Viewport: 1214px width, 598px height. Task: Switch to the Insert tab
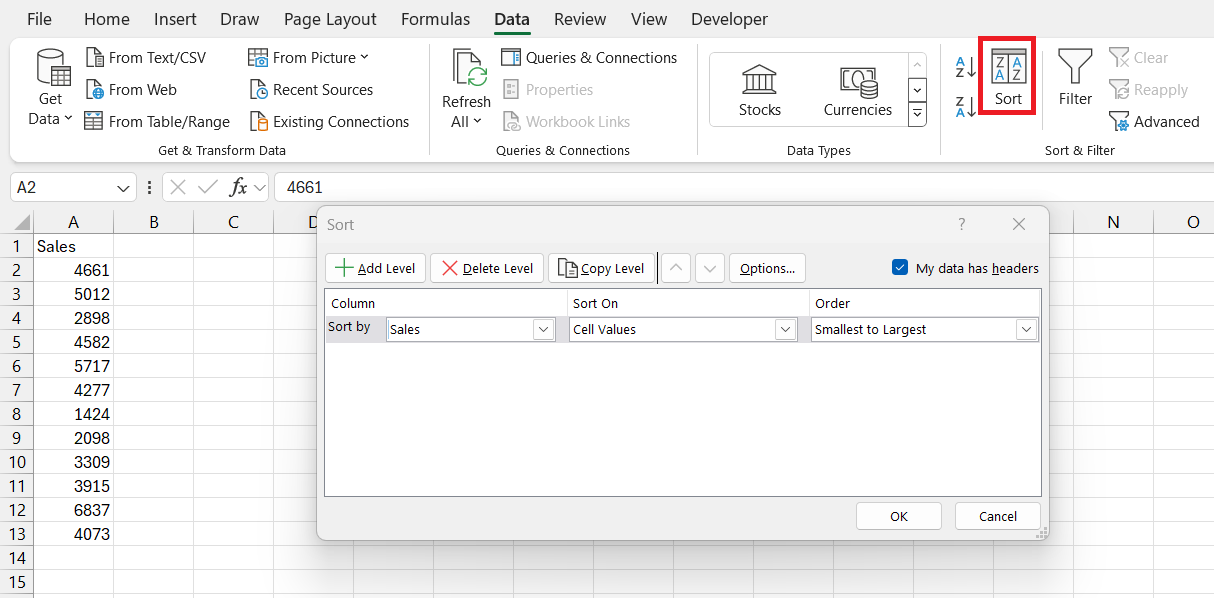click(x=175, y=19)
